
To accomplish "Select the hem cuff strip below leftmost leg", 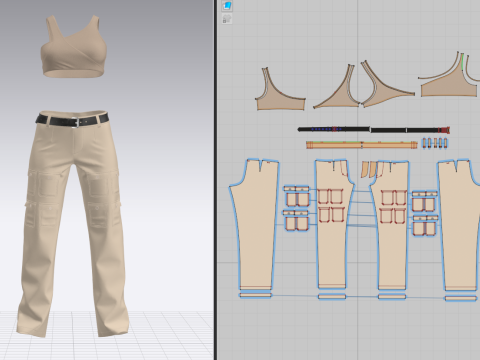I will [256, 295].
